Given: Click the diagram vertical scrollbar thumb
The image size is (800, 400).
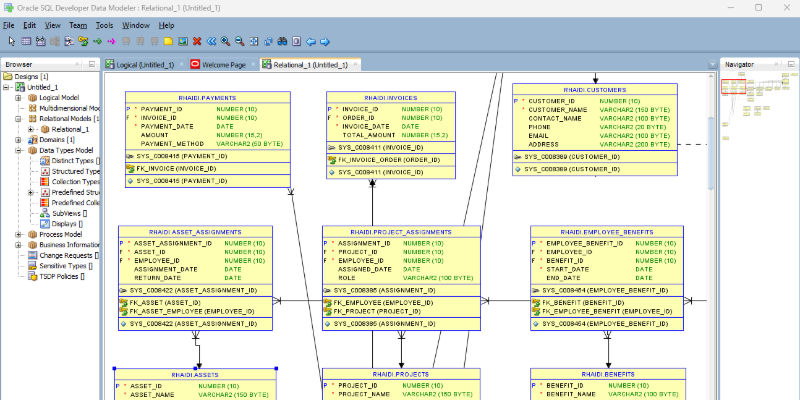Looking at the screenshot, I should pyautogui.click(x=712, y=152).
